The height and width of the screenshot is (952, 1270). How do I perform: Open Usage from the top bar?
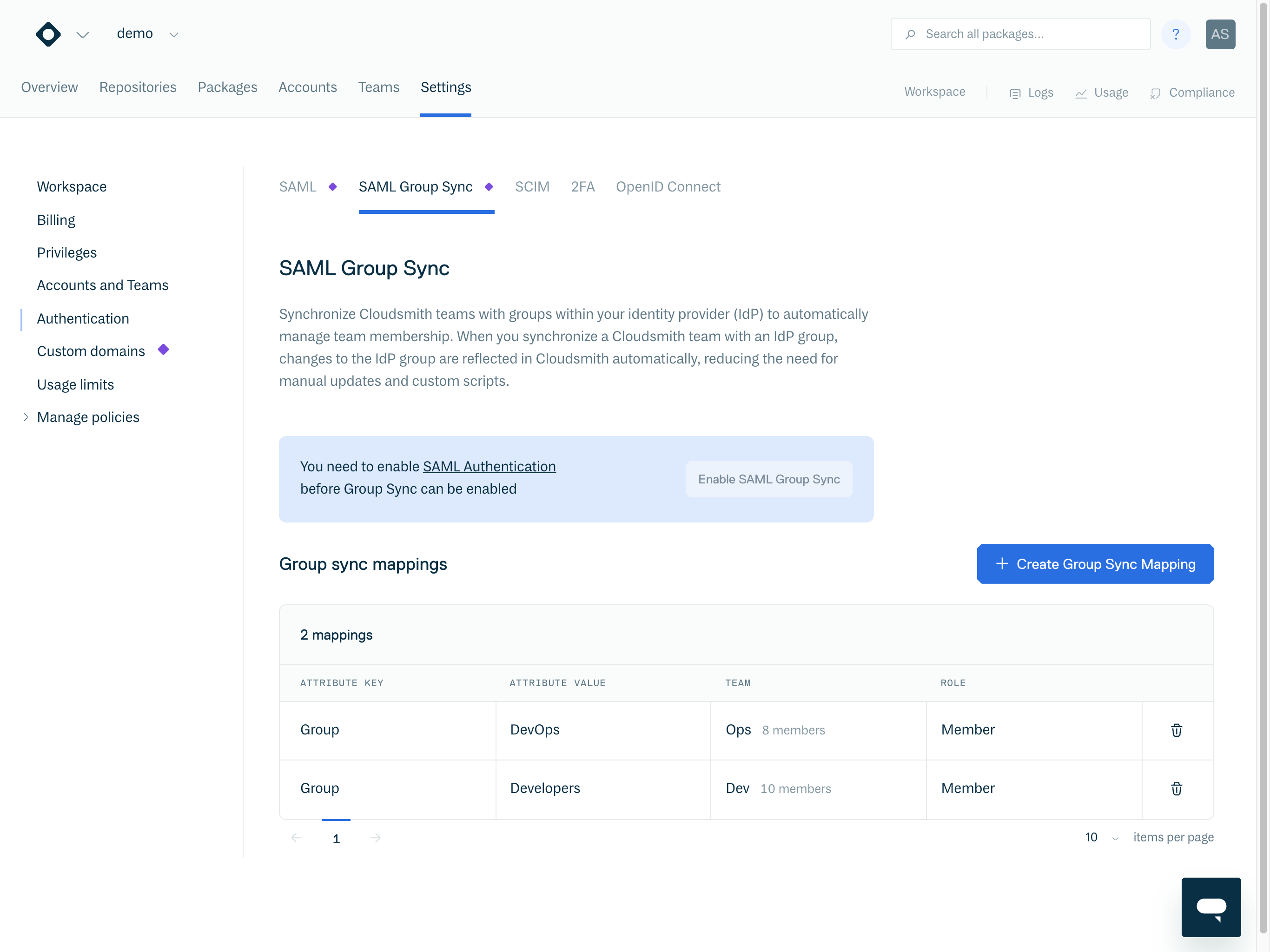pos(1101,93)
